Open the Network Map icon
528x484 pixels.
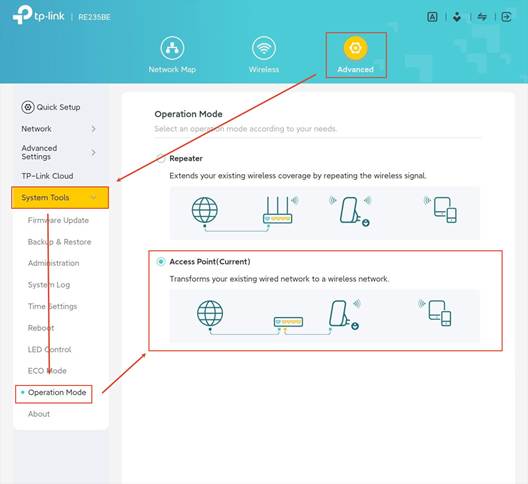click(172, 48)
